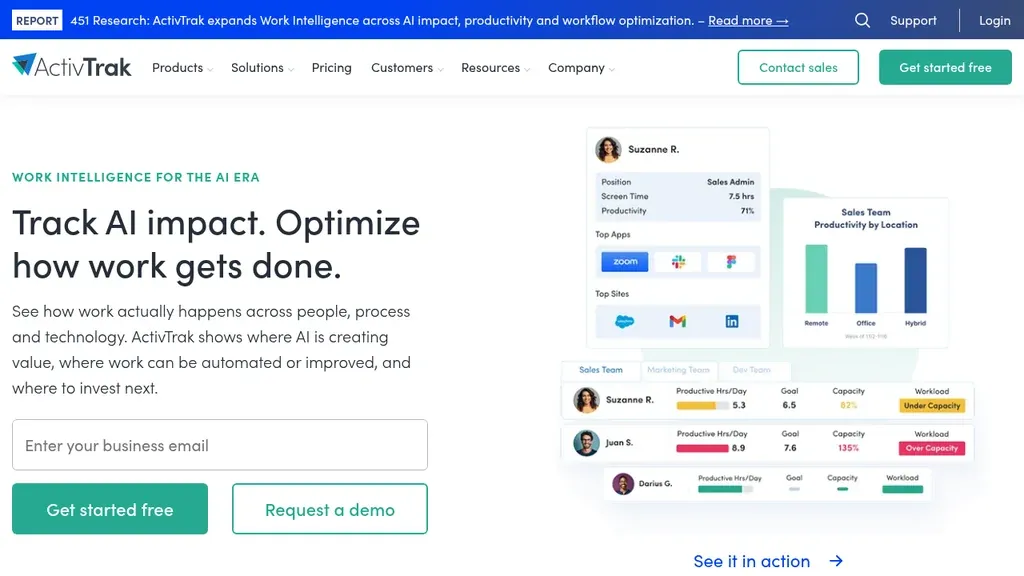Click Juan S. 135% capacity value
Viewport: 1024px width, 576px height.
click(x=848, y=448)
